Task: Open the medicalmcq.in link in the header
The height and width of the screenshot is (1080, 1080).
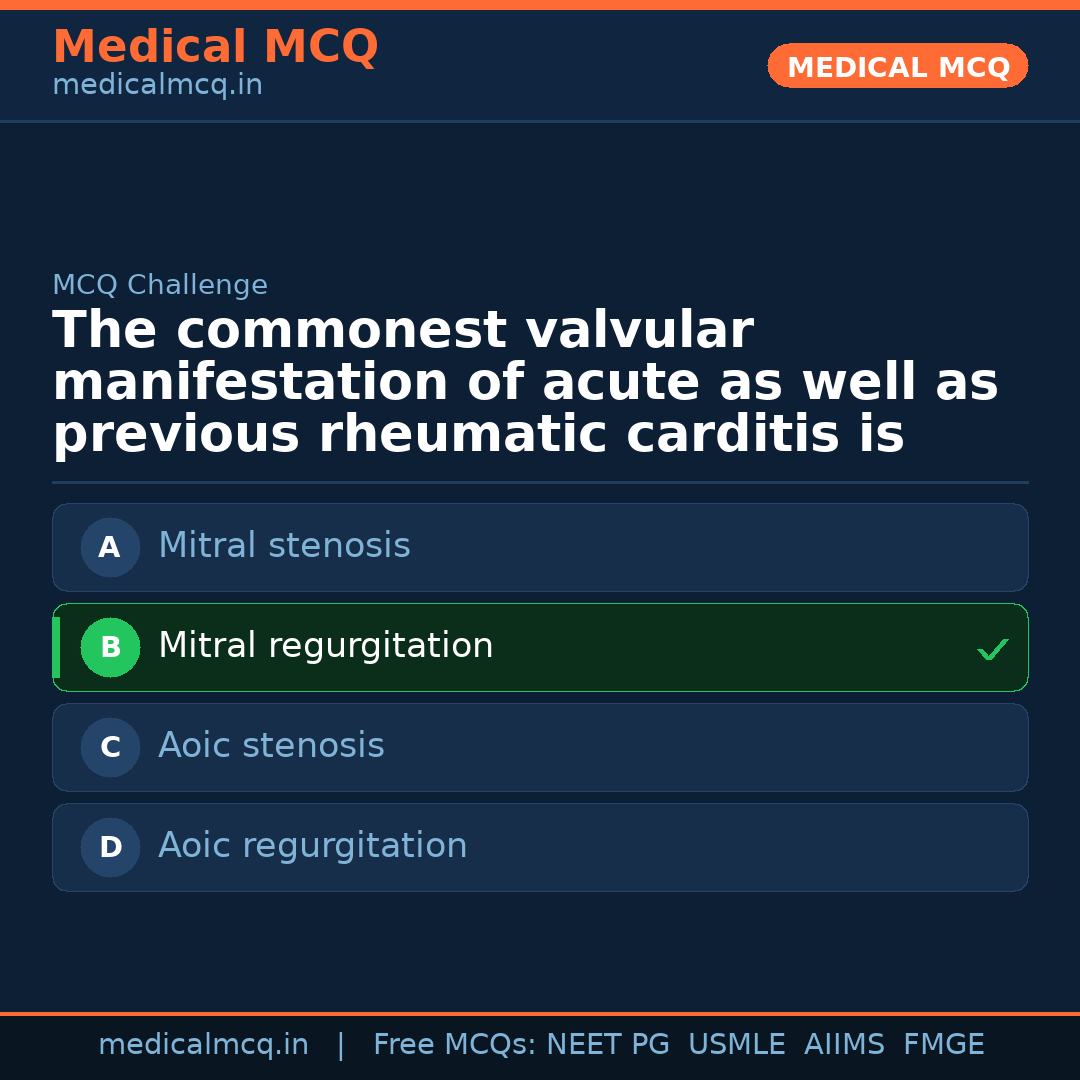Action: pyautogui.click(x=157, y=85)
